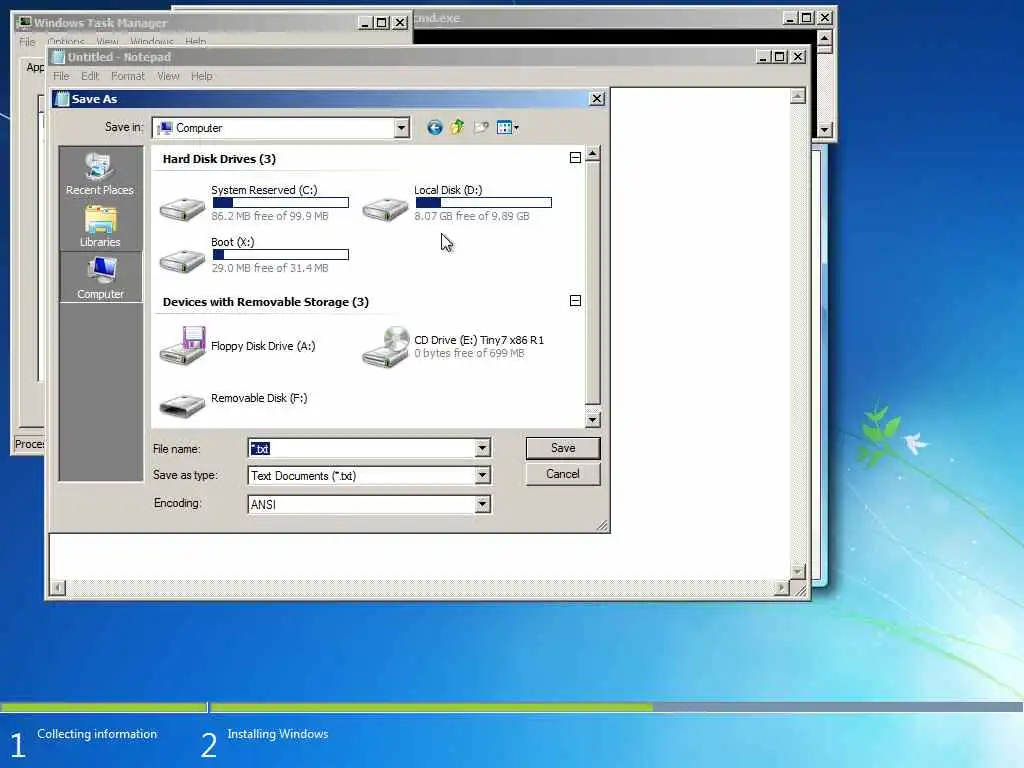Image resolution: width=1024 pixels, height=768 pixels.
Task: Open Notepad Format menu
Action: tap(128, 76)
